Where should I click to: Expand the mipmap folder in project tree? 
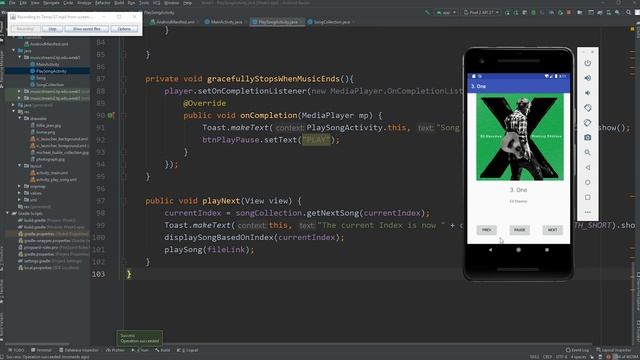coord(20,186)
